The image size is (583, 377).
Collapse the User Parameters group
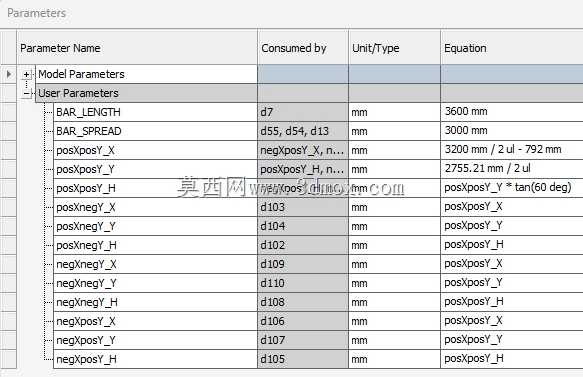coord(26,93)
